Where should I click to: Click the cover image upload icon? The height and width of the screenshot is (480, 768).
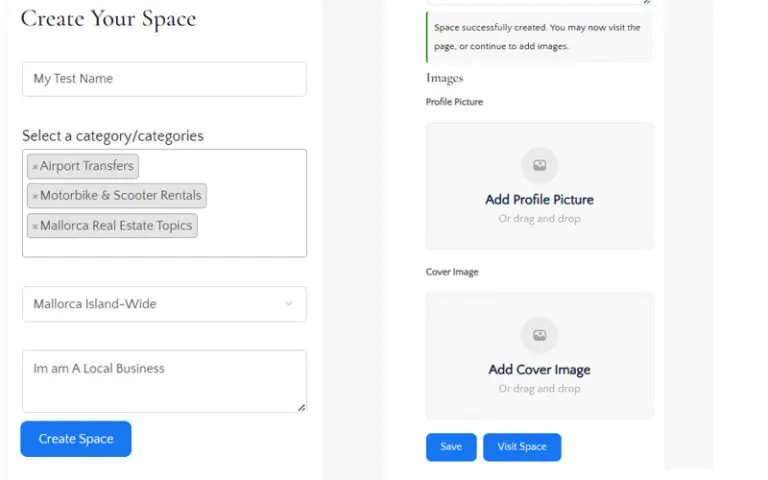[x=539, y=335]
